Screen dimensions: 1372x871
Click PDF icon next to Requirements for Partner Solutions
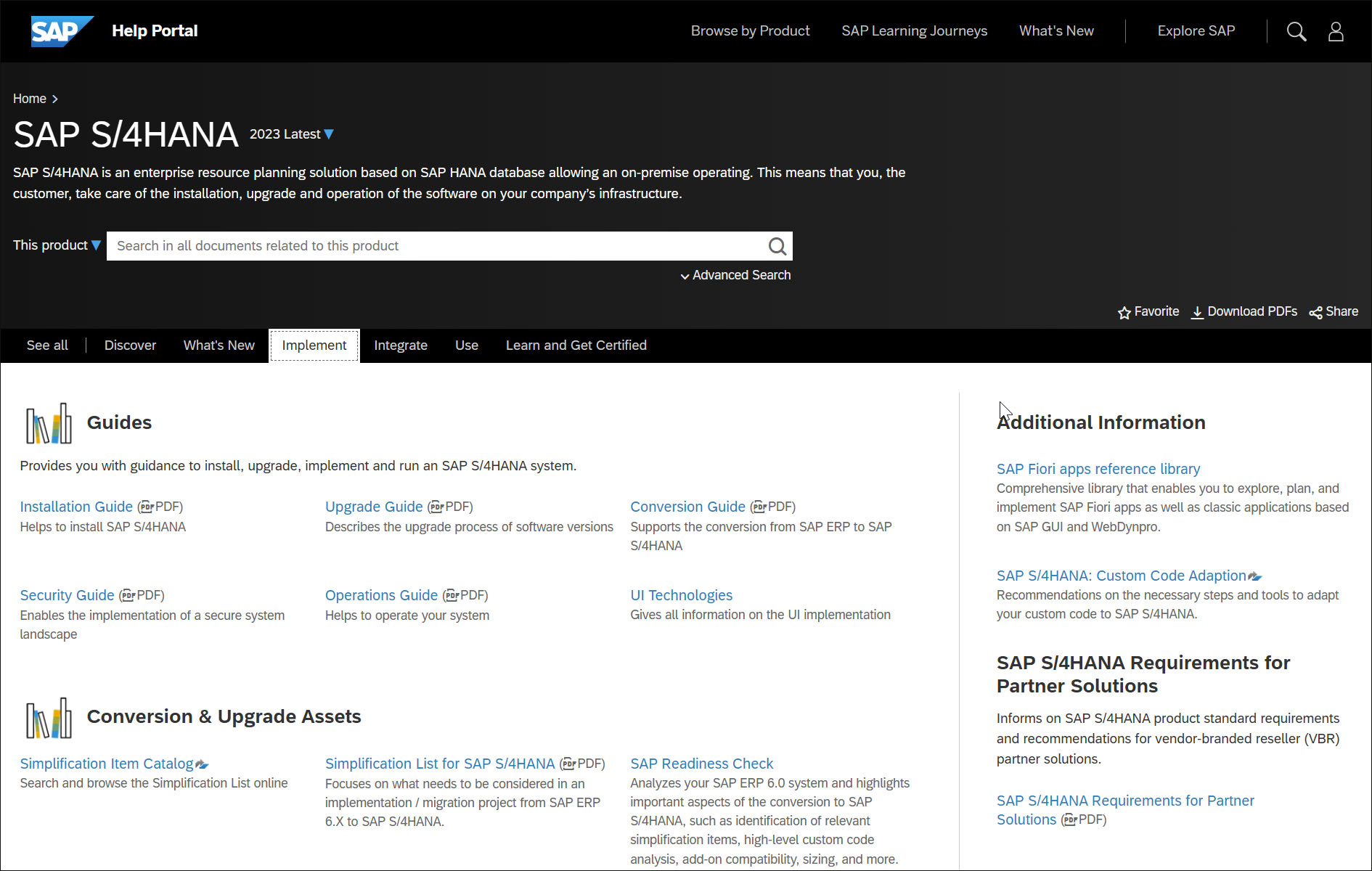click(x=1071, y=819)
